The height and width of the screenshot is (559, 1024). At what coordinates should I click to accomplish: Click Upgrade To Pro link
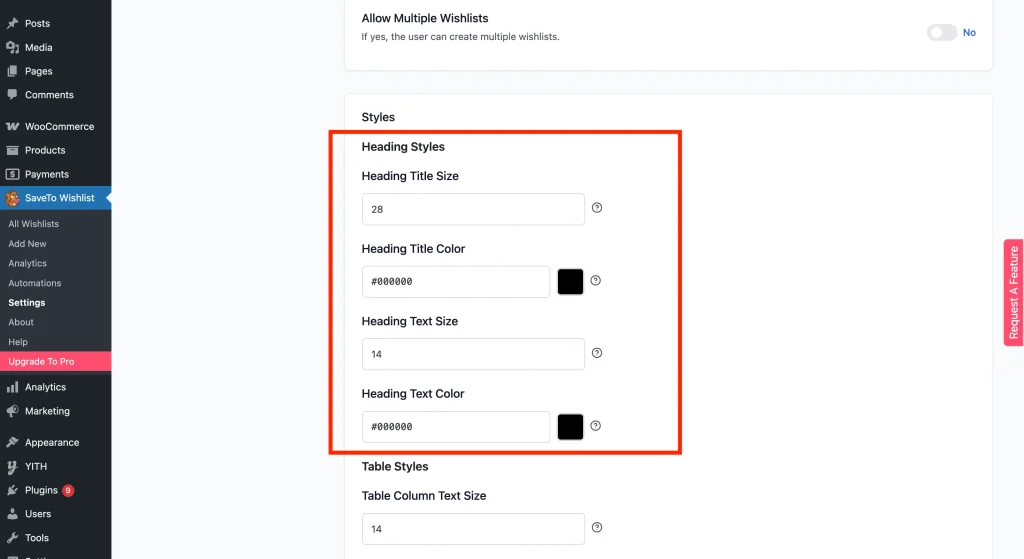coord(41,361)
